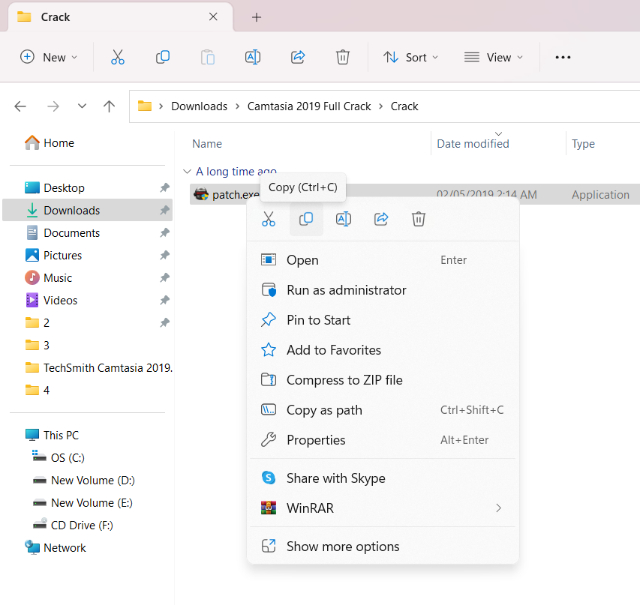Choose Run as administrator
Screen dimensions: 640x605
(383, 290)
